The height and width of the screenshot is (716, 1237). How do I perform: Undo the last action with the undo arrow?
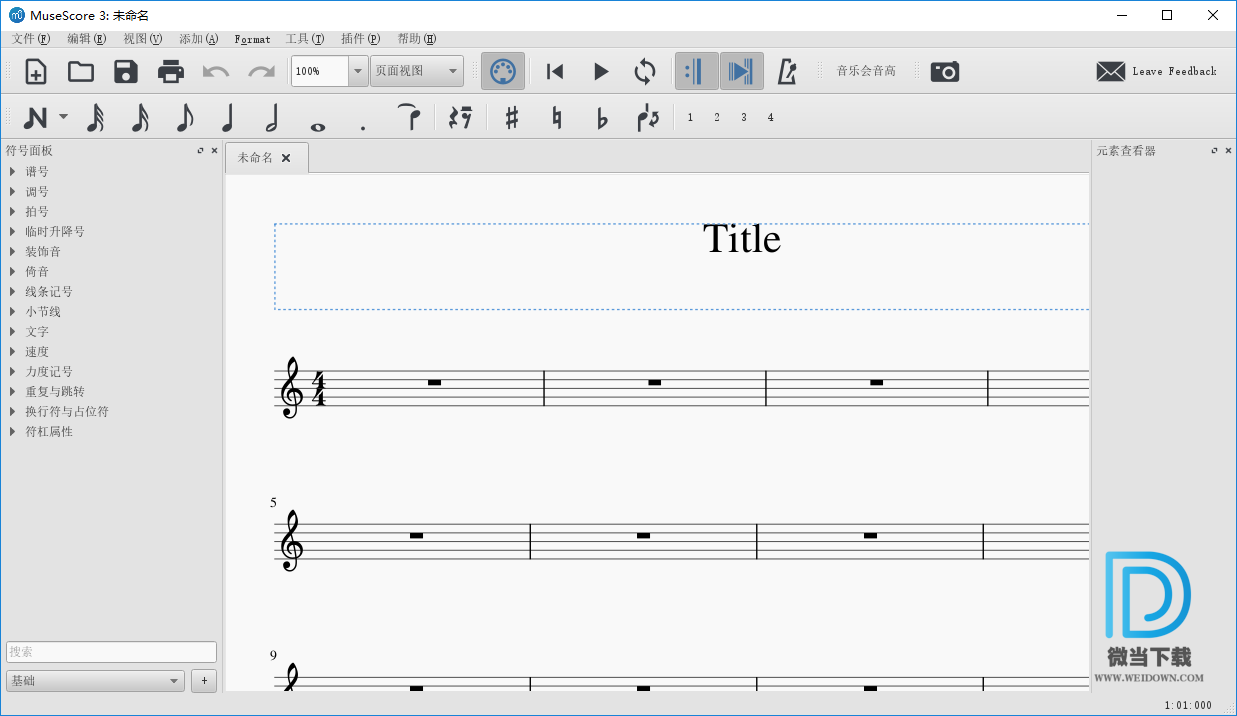point(216,71)
